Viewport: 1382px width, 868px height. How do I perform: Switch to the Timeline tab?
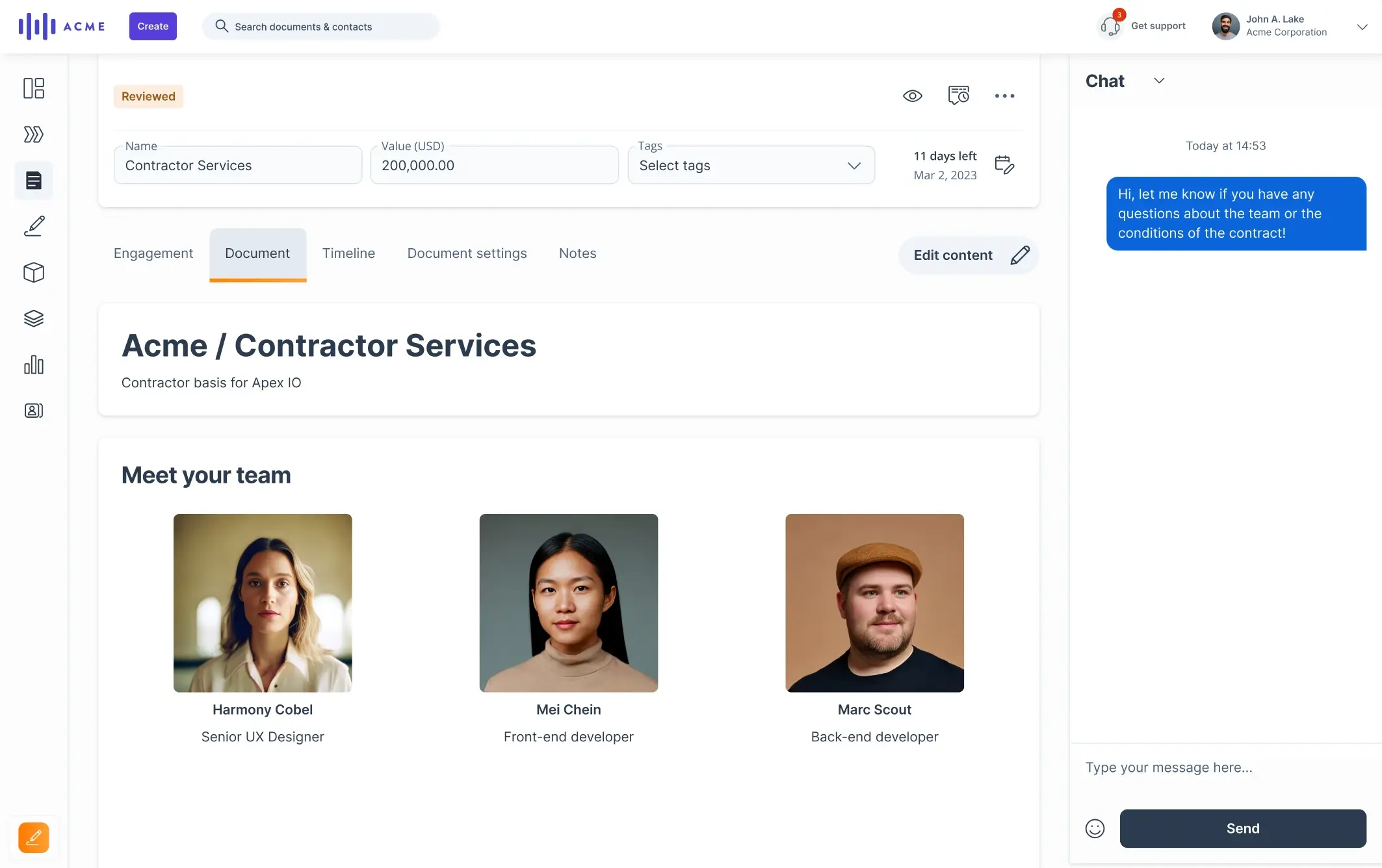(x=348, y=253)
